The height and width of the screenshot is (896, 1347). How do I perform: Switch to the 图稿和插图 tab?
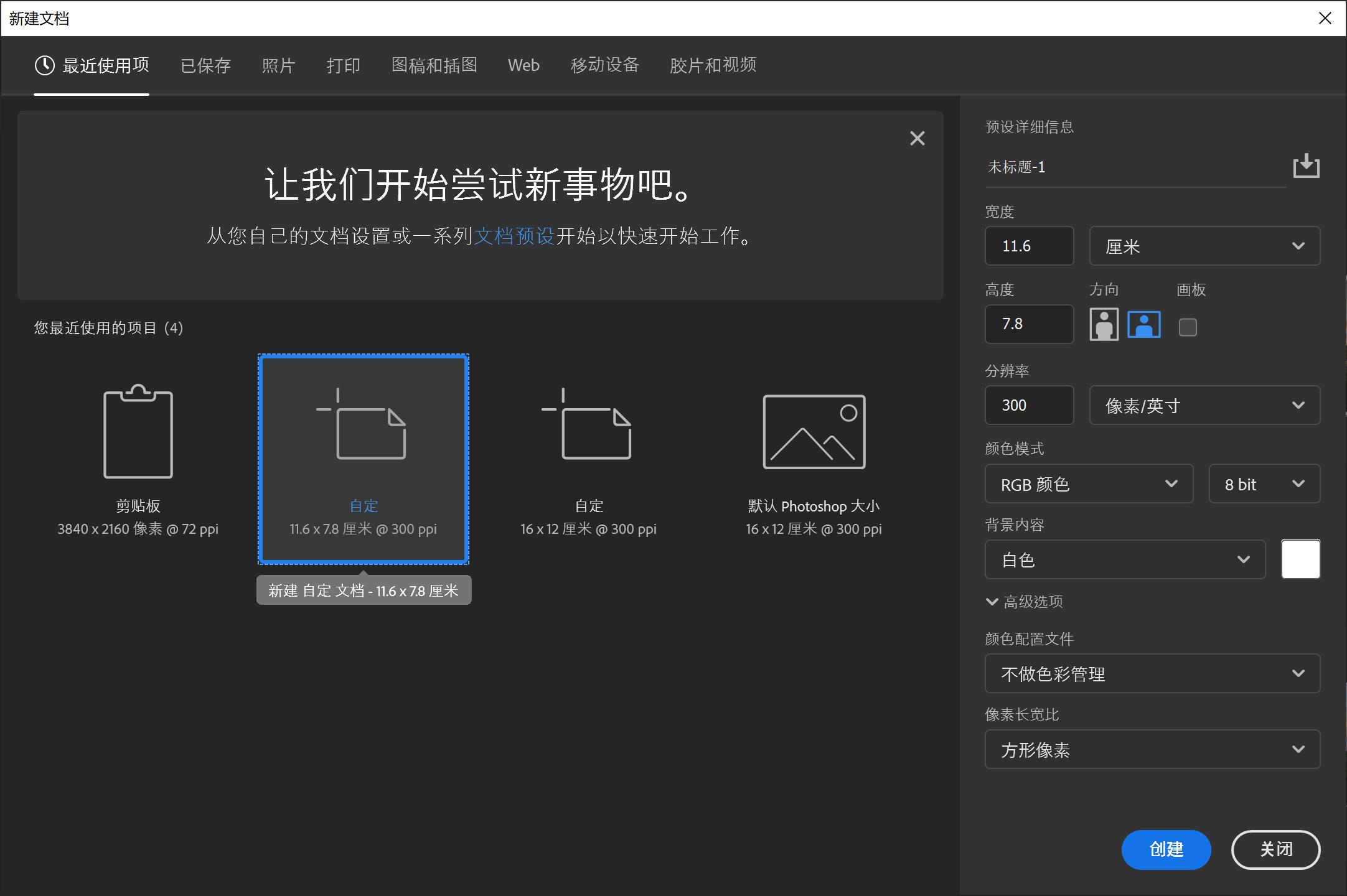[x=434, y=65]
